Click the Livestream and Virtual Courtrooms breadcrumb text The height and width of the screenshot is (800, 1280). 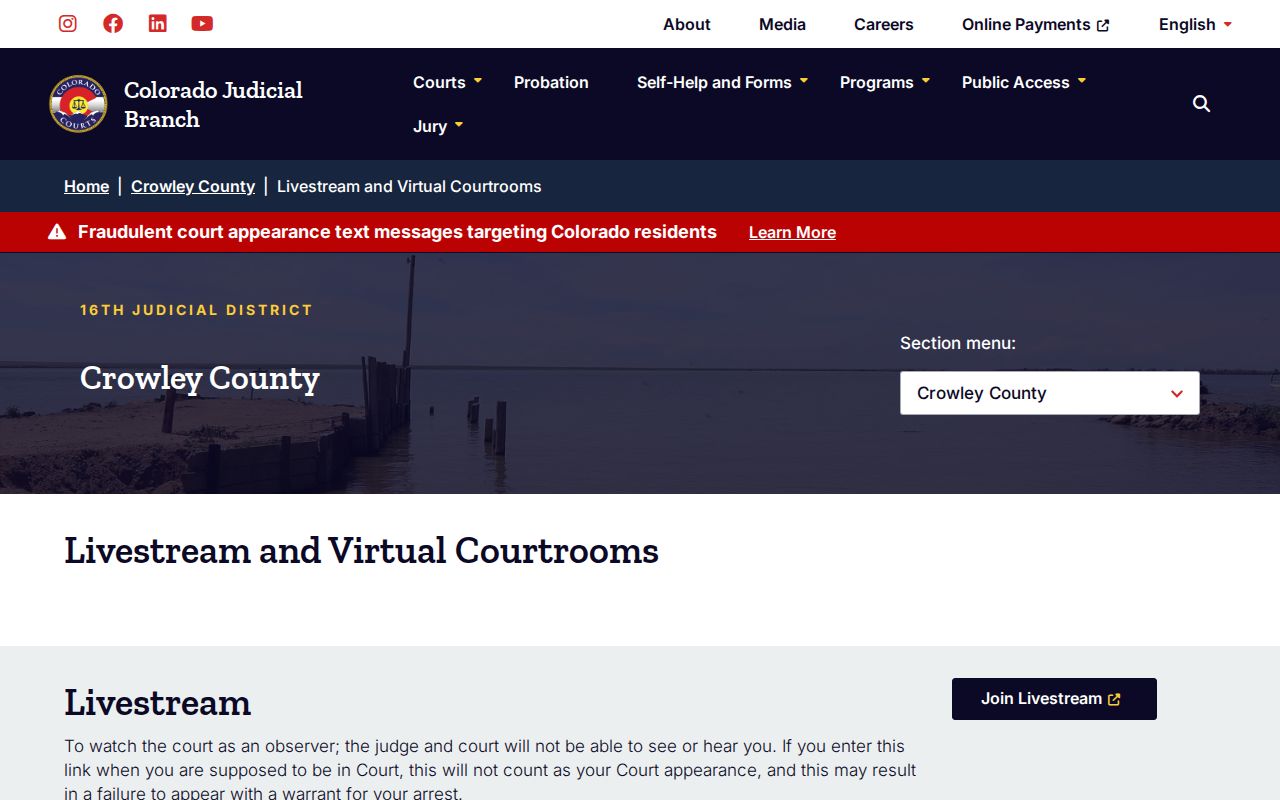[x=409, y=186]
